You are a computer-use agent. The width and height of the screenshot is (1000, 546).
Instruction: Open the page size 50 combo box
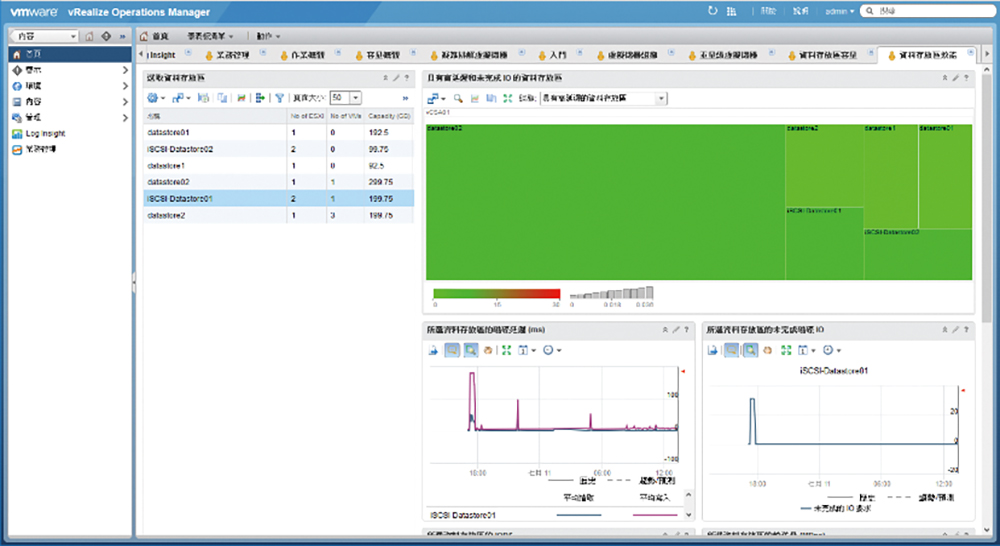tap(346, 98)
